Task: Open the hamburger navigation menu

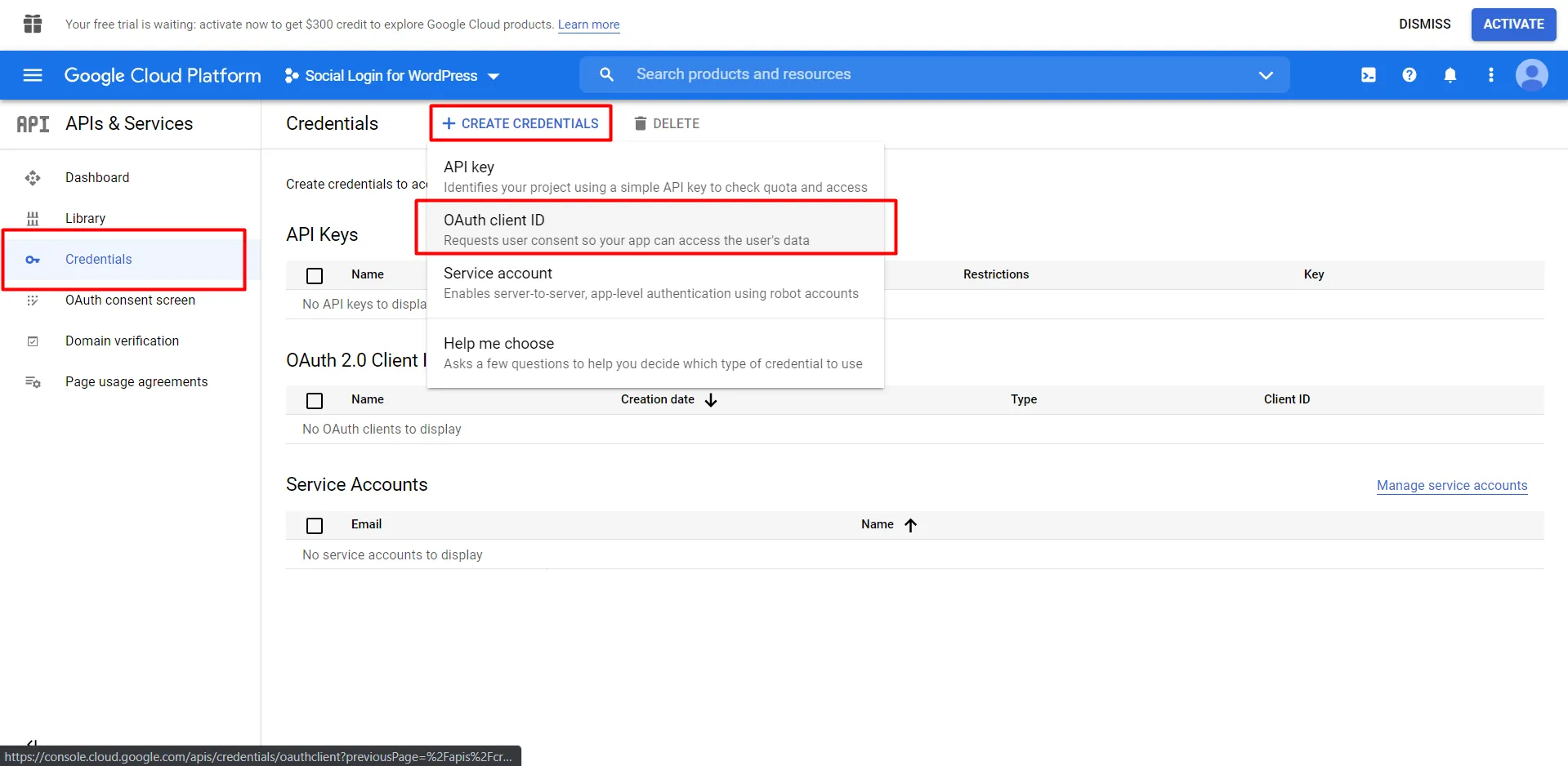Action: coord(33,75)
